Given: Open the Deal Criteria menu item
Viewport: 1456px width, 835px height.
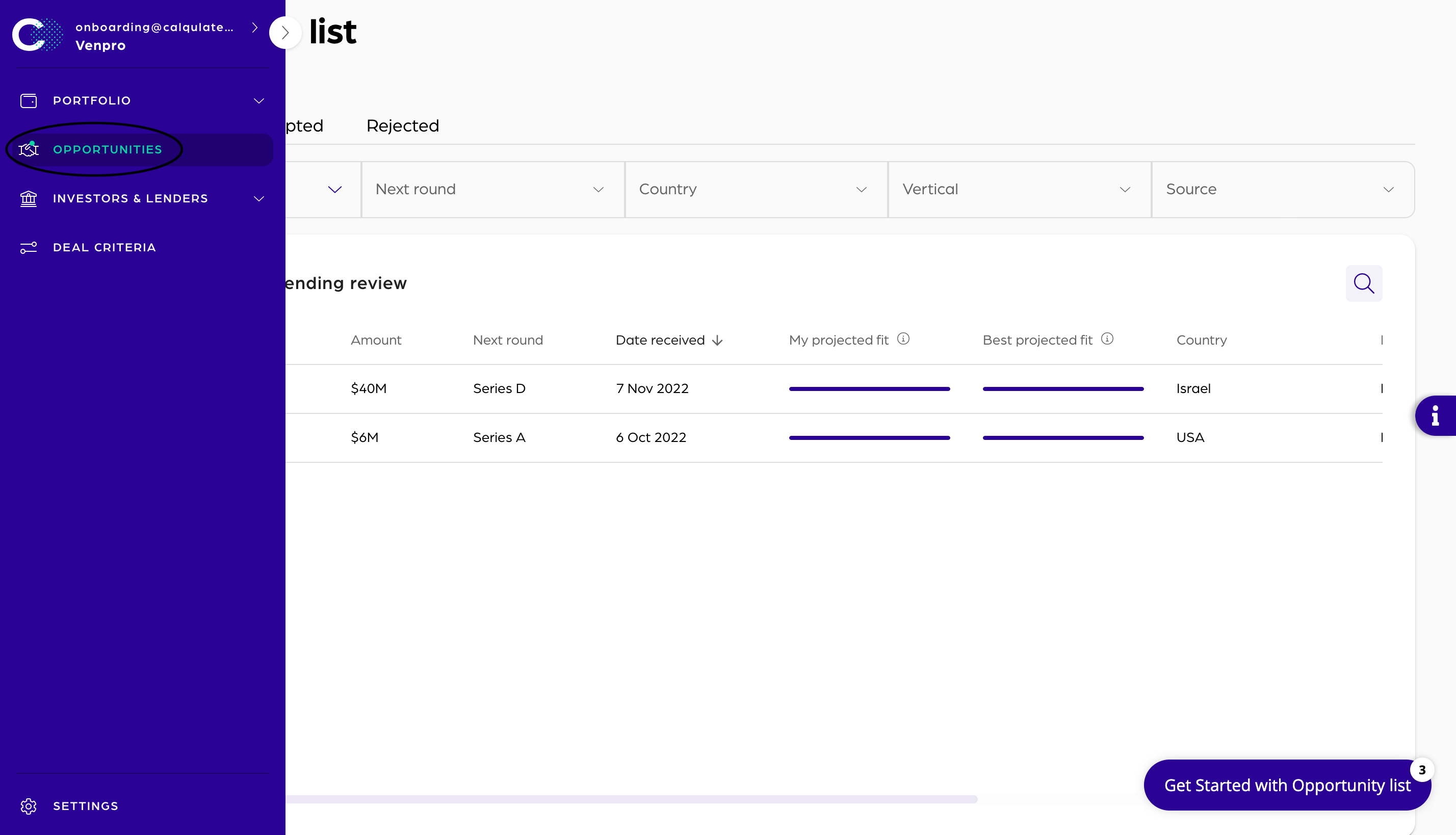Looking at the screenshot, I should [105, 247].
